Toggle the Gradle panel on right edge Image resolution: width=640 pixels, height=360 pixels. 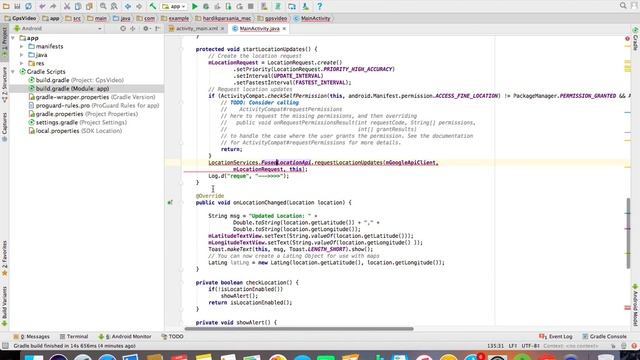click(636, 39)
